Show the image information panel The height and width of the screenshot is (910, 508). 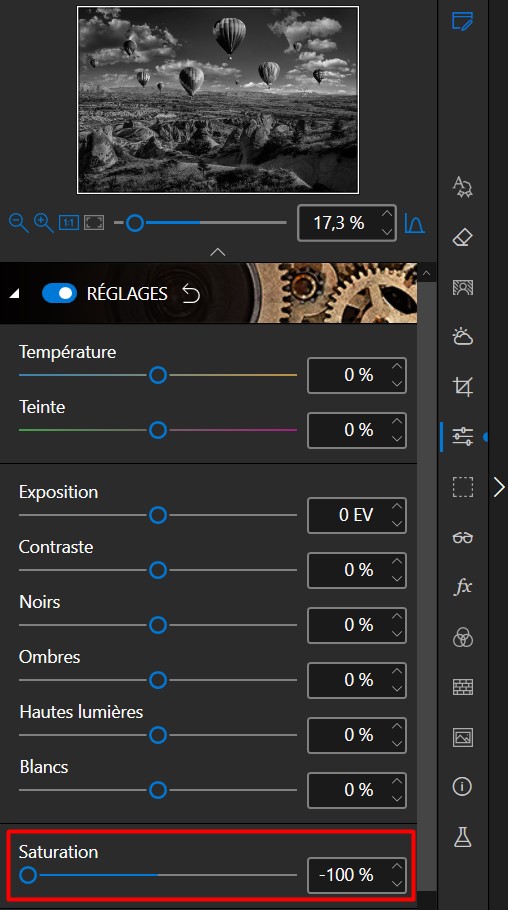[462, 787]
